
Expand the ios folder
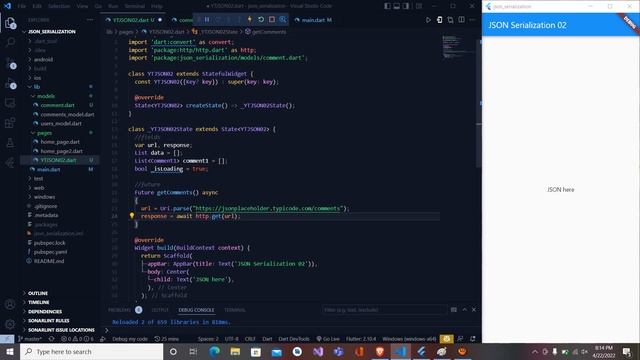tap(38, 78)
